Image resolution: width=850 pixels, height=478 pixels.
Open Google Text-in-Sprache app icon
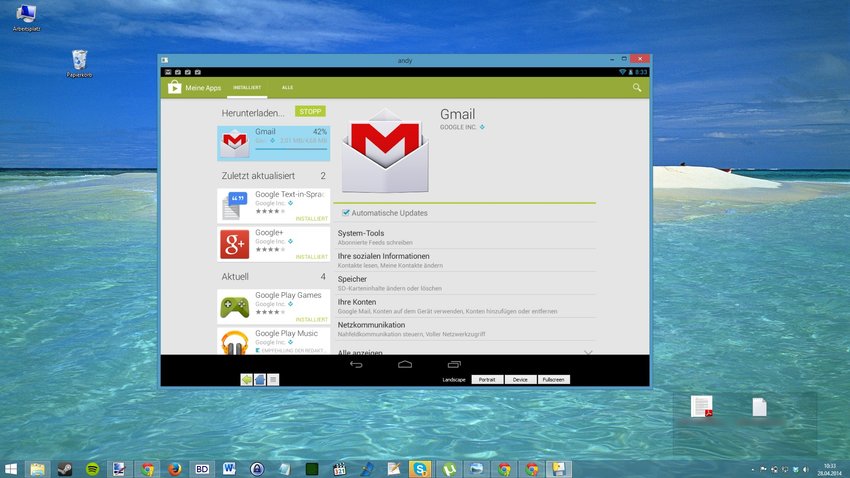pos(235,206)
